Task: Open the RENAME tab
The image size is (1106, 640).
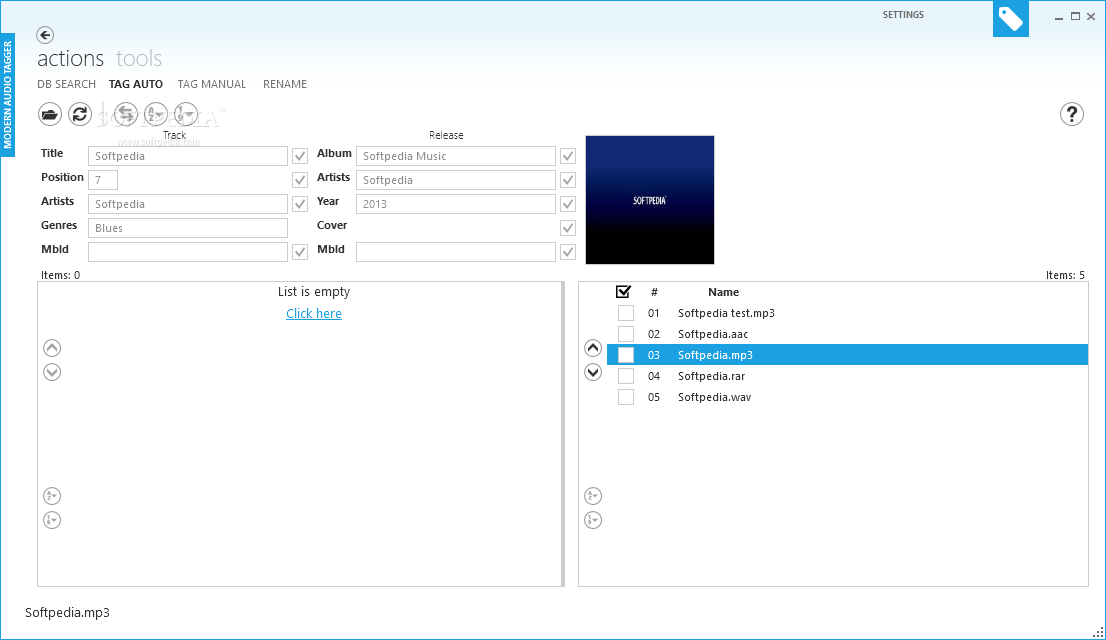Action: coord(285,84)
